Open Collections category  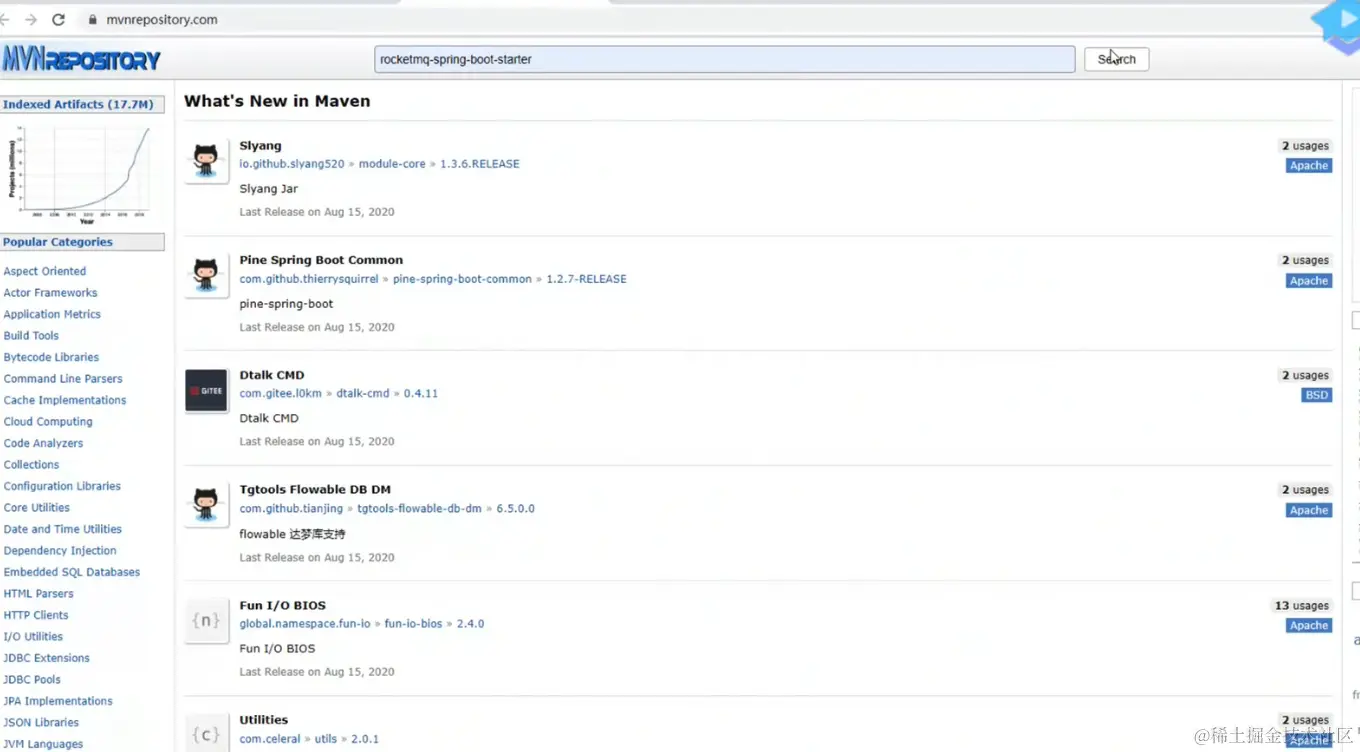pos(31,465)
